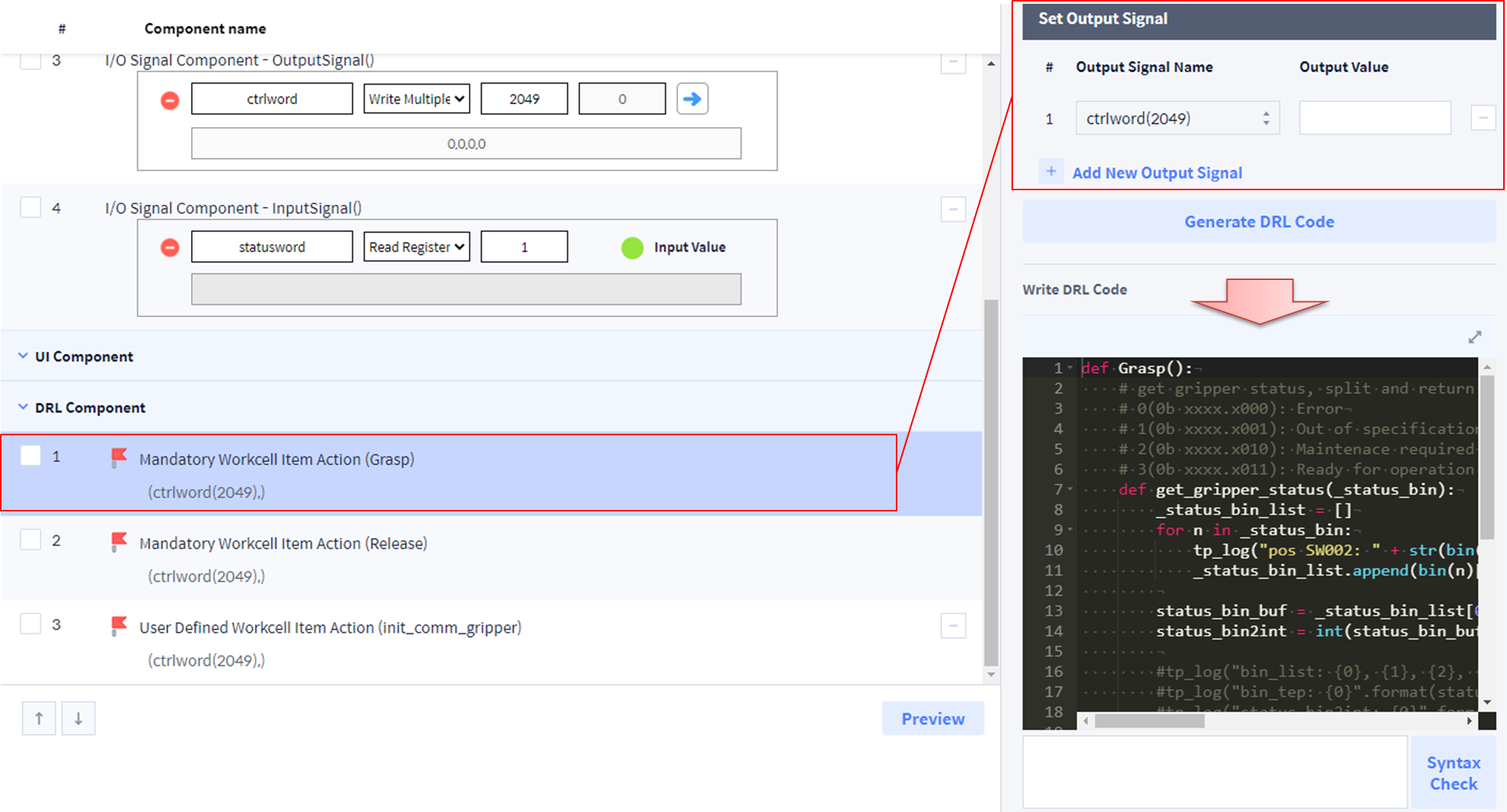Screen dimensions: 1507x812
Task: Collapse the DRL Component section
Action: tap(23, 407)
